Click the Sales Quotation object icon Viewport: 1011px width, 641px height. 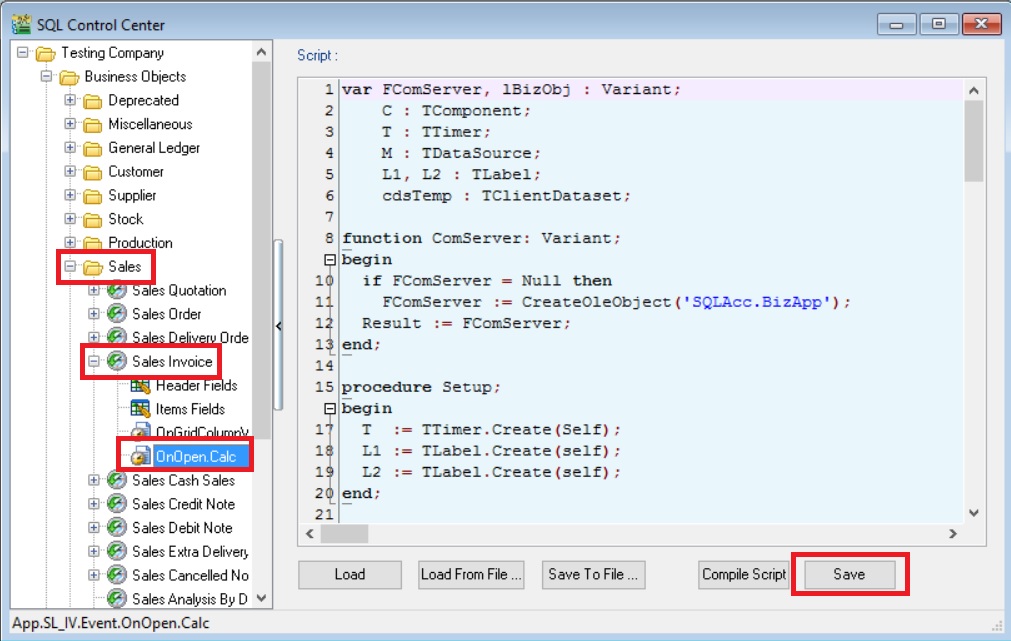(x=117, y=290)
